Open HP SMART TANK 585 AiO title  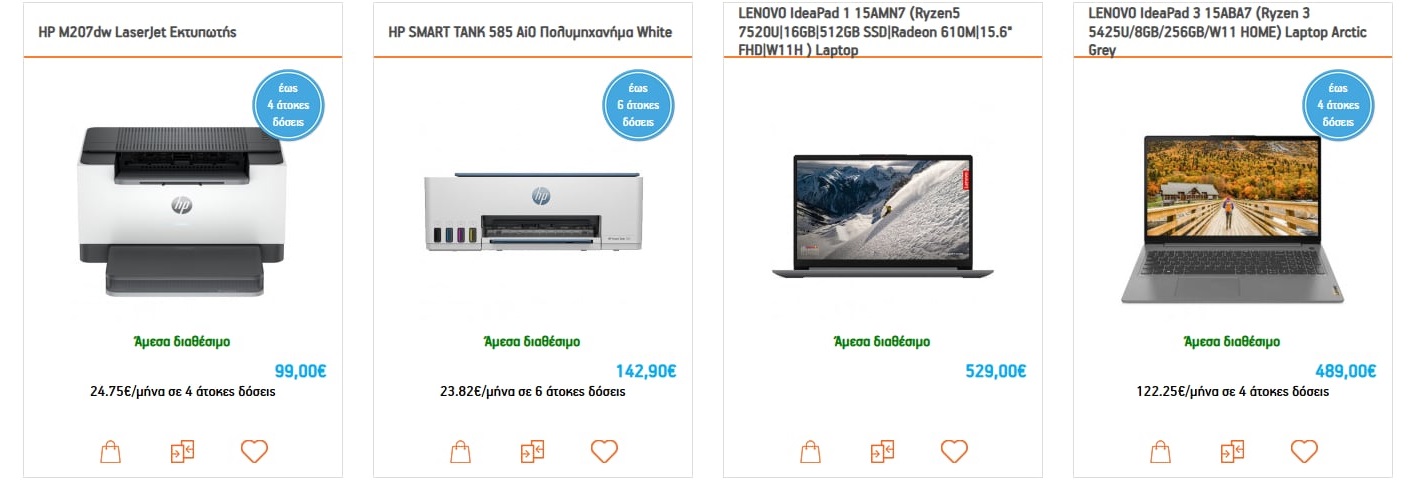pos(530,32)
